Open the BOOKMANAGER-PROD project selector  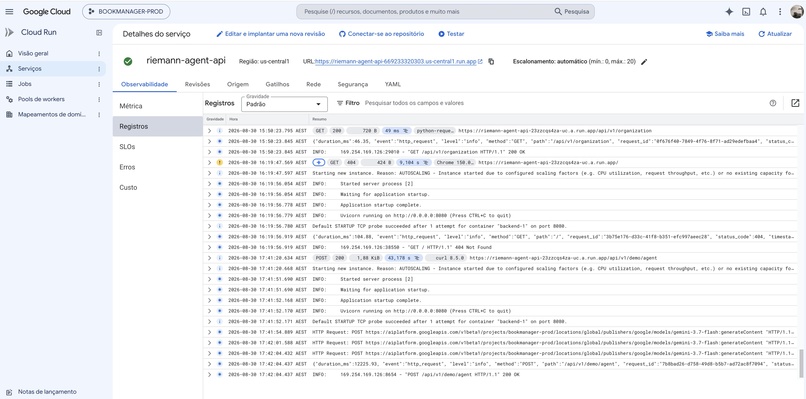point(126,11)
